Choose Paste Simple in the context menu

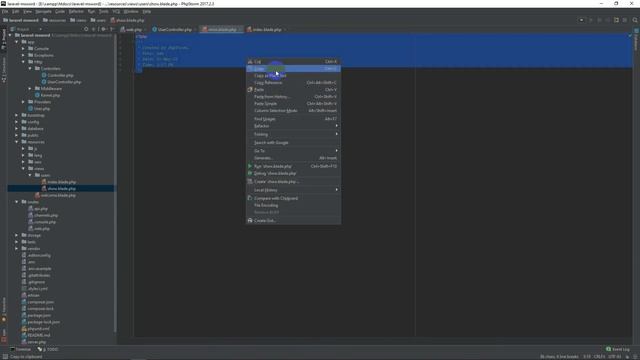(x=293, y=104)
